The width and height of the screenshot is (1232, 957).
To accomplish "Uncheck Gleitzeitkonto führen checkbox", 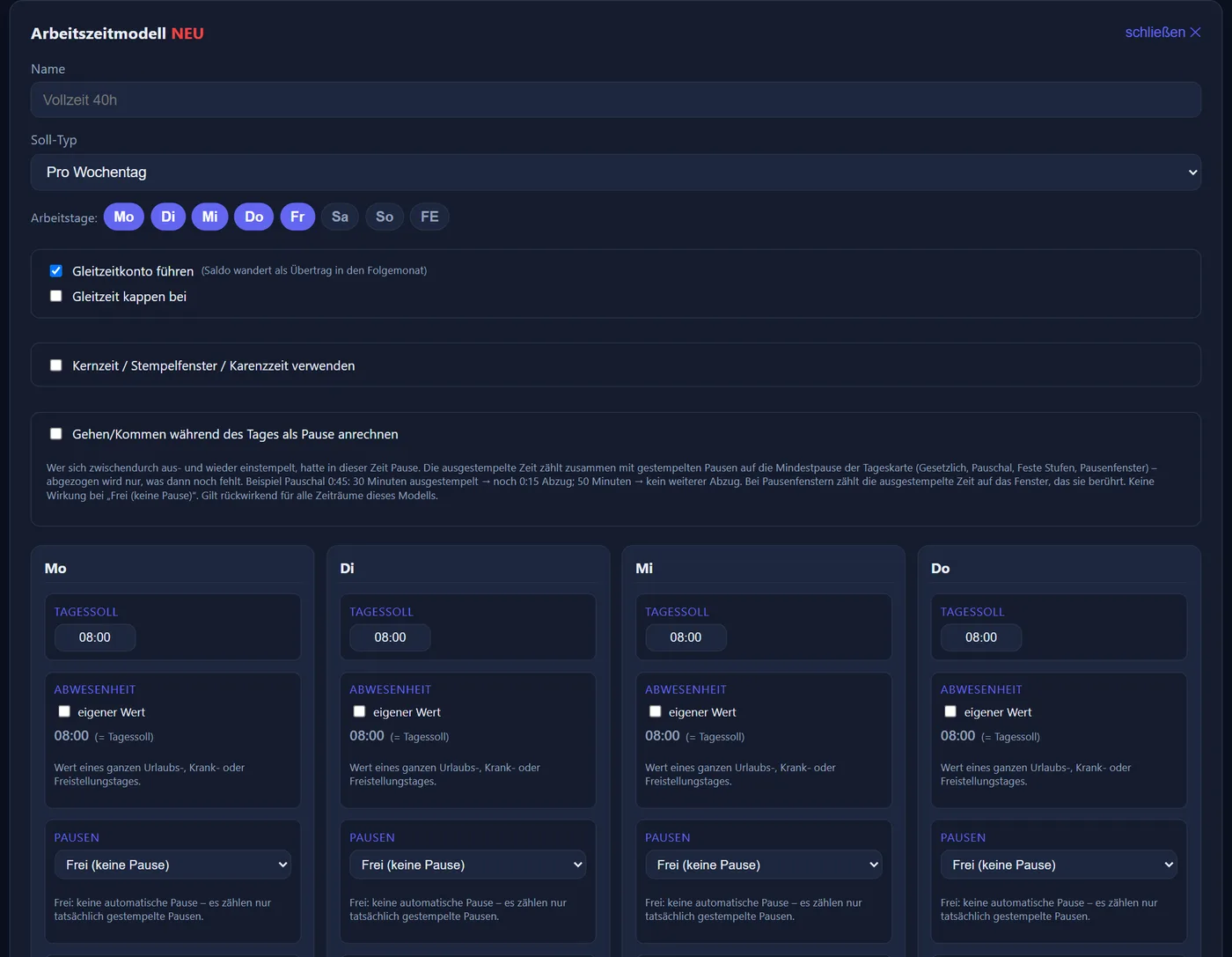I will coord(56,271).
